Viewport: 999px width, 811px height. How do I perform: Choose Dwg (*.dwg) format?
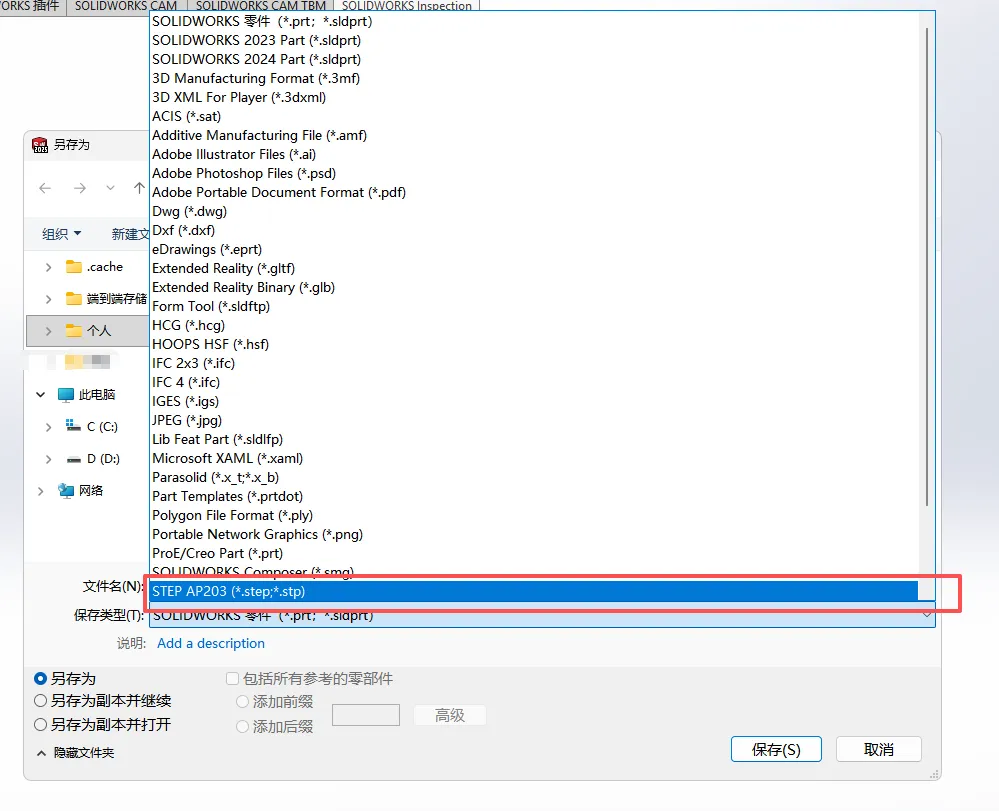point(535,212)
